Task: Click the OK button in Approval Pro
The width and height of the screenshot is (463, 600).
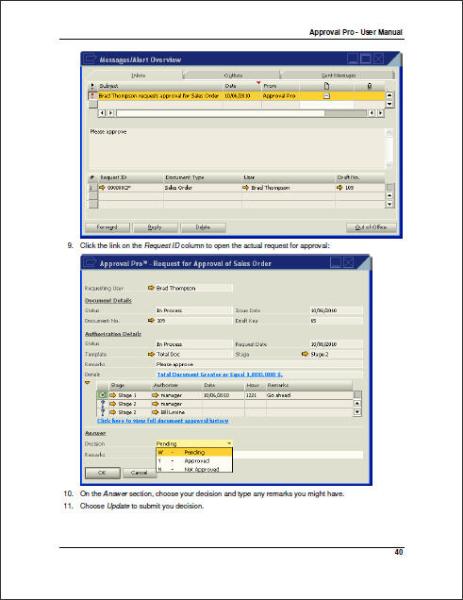Action: (102, 473)
